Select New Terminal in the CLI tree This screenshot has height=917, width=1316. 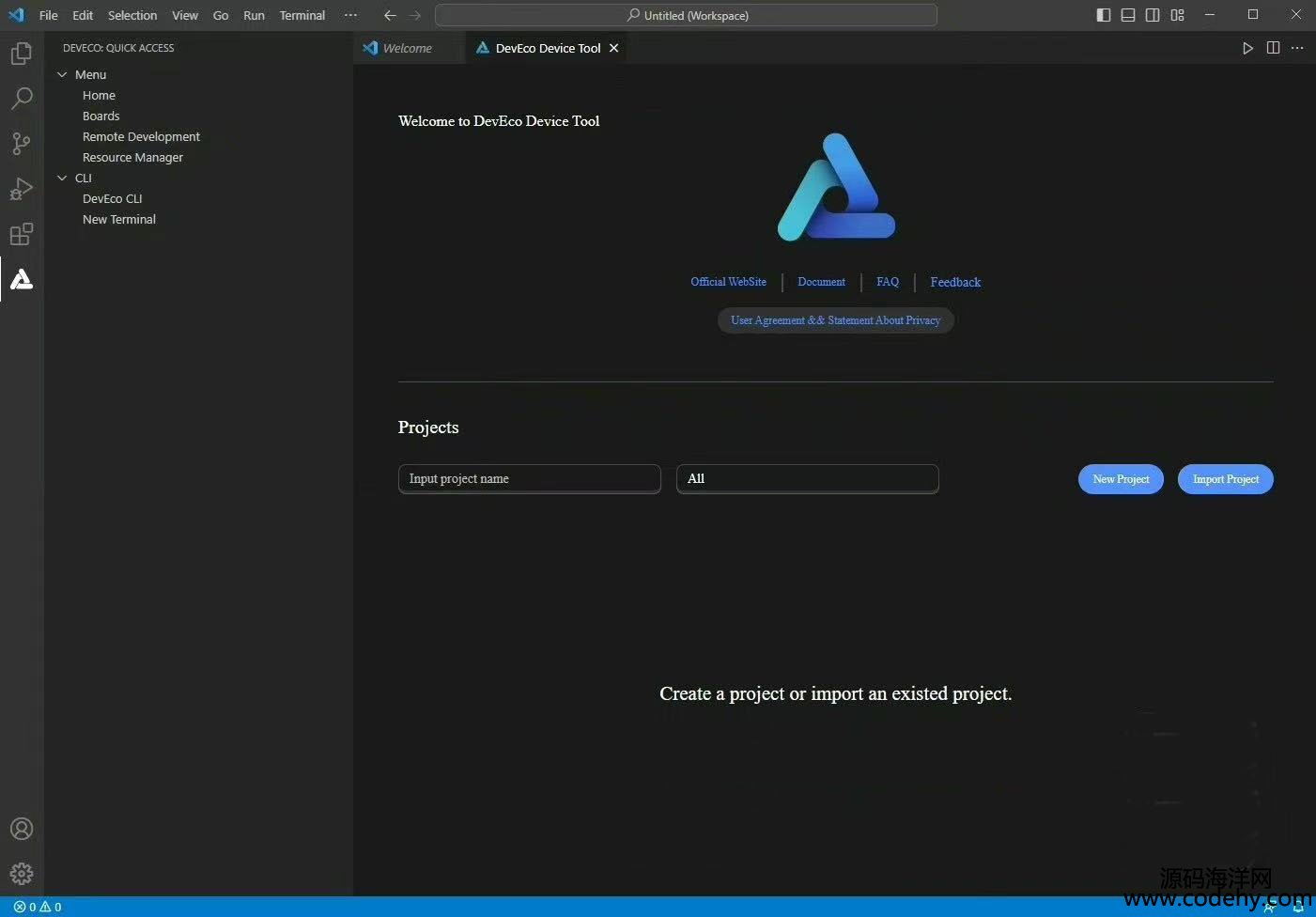click(119, 219)
